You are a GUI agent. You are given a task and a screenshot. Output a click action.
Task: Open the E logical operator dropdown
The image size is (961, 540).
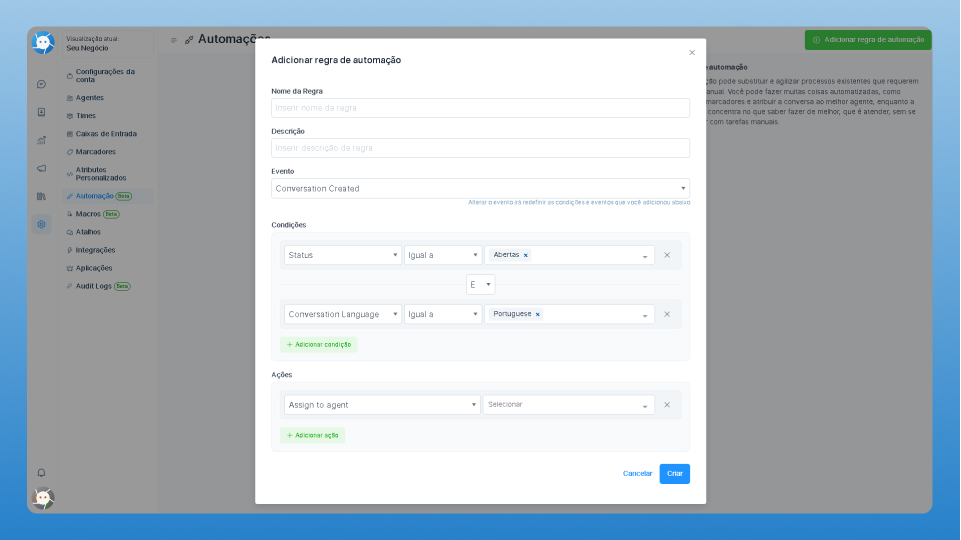tap(480, 285)
